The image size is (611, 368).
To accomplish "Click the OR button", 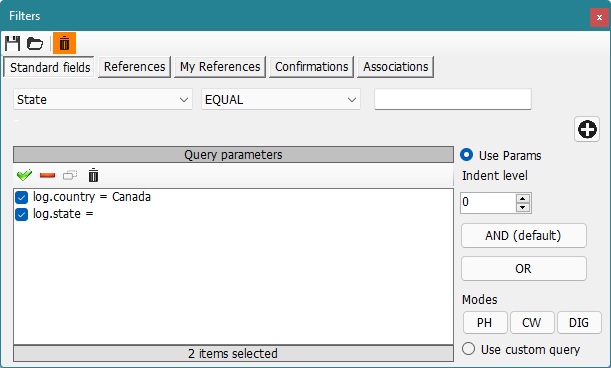I will pos(524,269).
